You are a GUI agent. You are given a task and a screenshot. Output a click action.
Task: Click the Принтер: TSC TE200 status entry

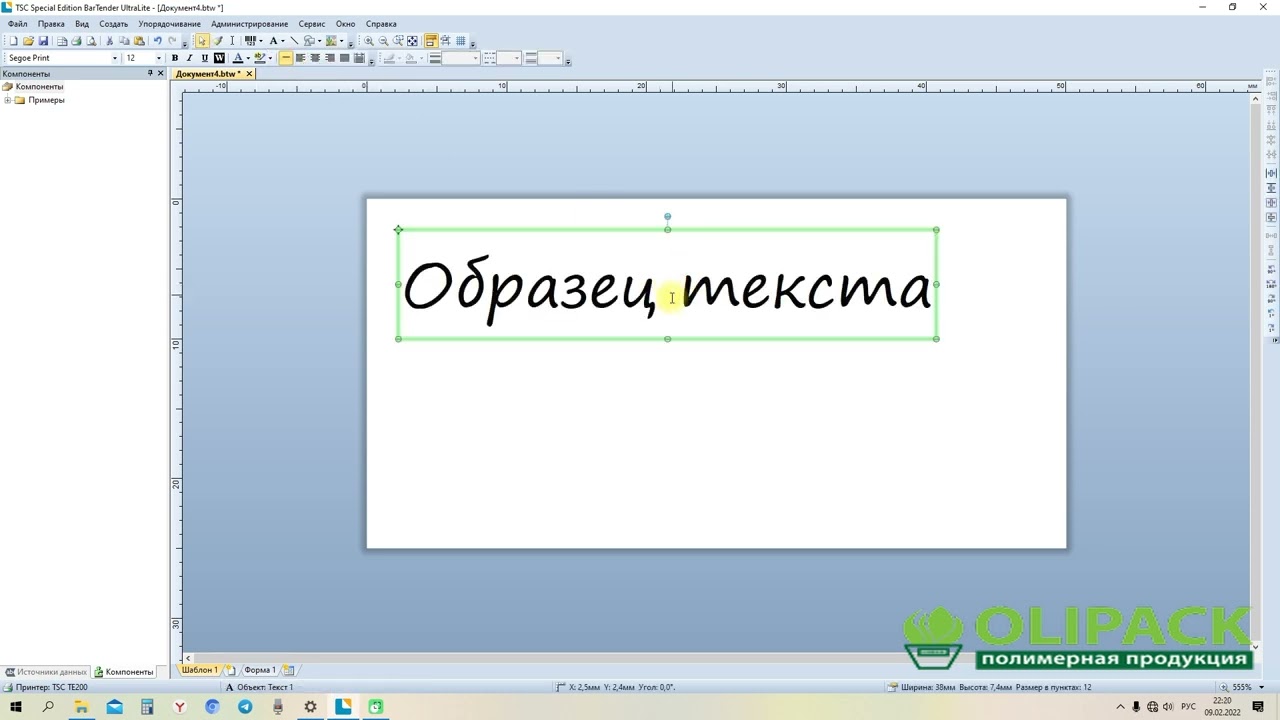pyautogui.click(x=46, y=687)
